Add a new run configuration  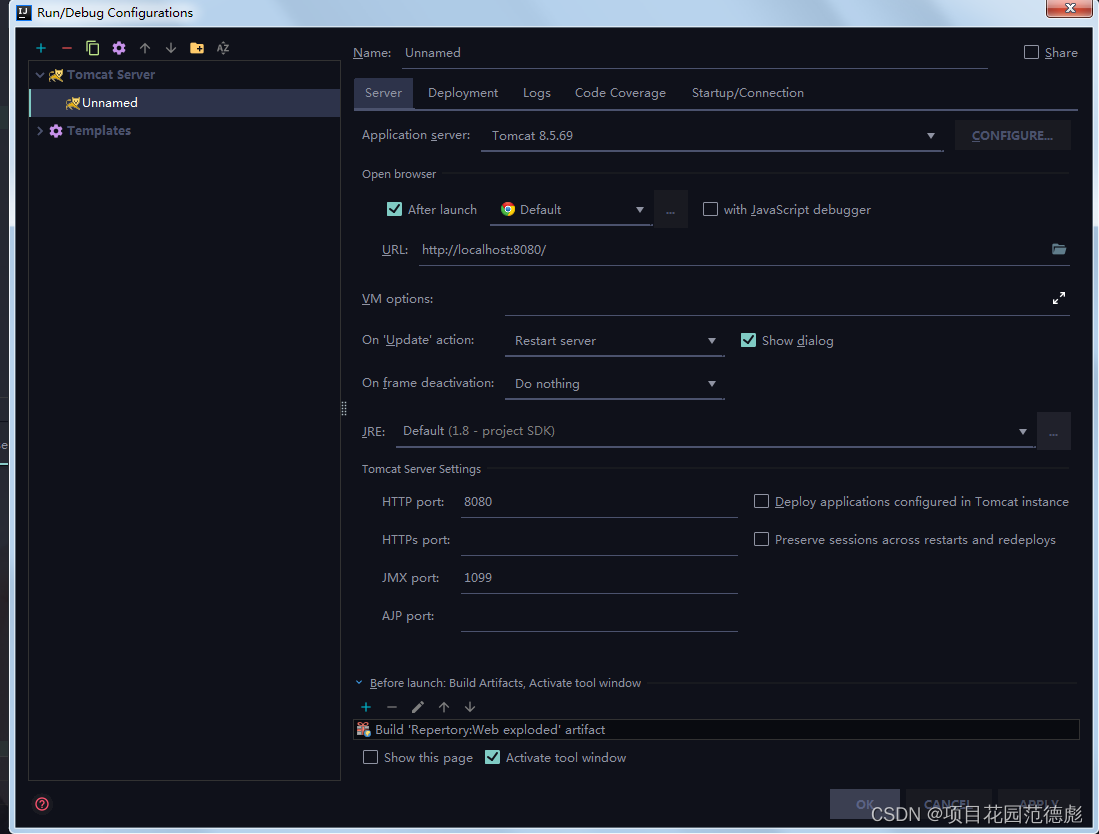click(41, 48)
